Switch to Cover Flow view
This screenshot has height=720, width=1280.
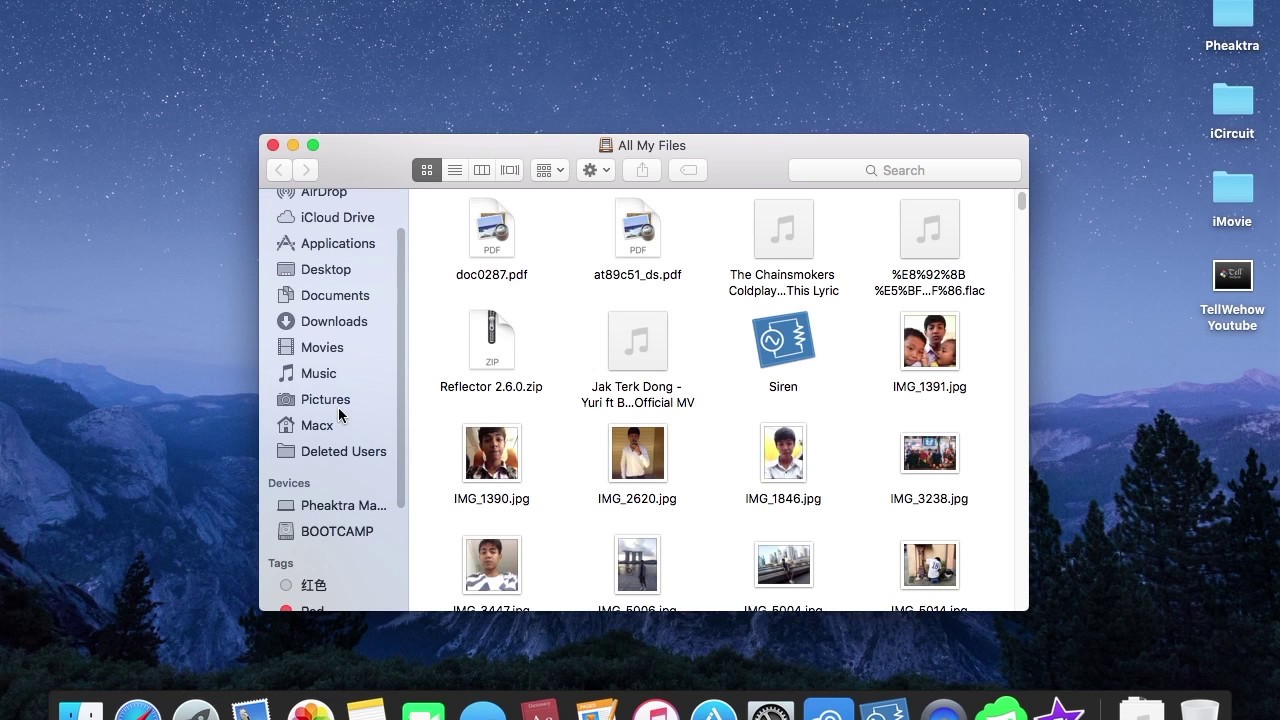pyautogui.click(x=510, y=170)
